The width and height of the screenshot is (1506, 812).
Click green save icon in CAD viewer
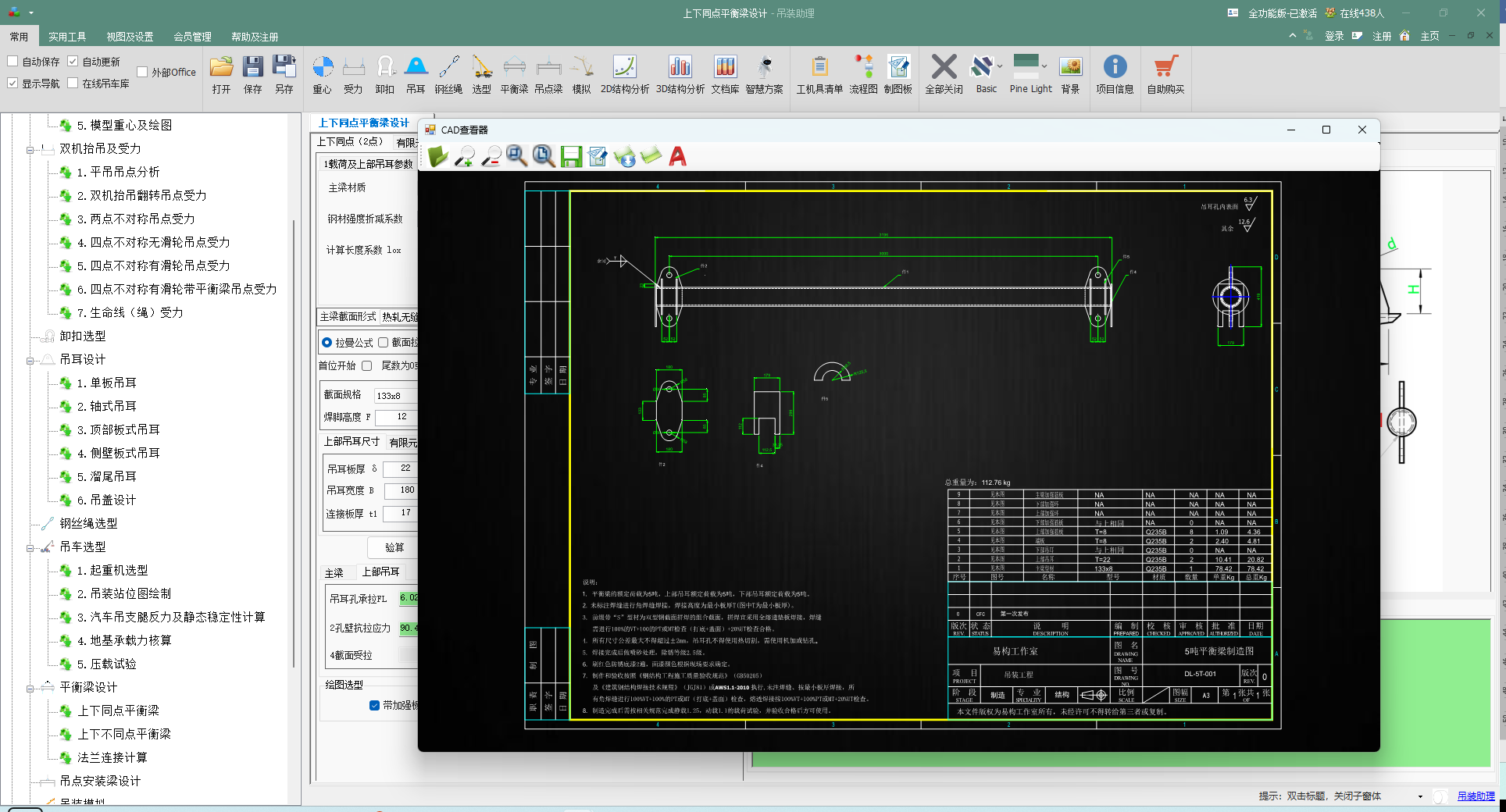571,157
